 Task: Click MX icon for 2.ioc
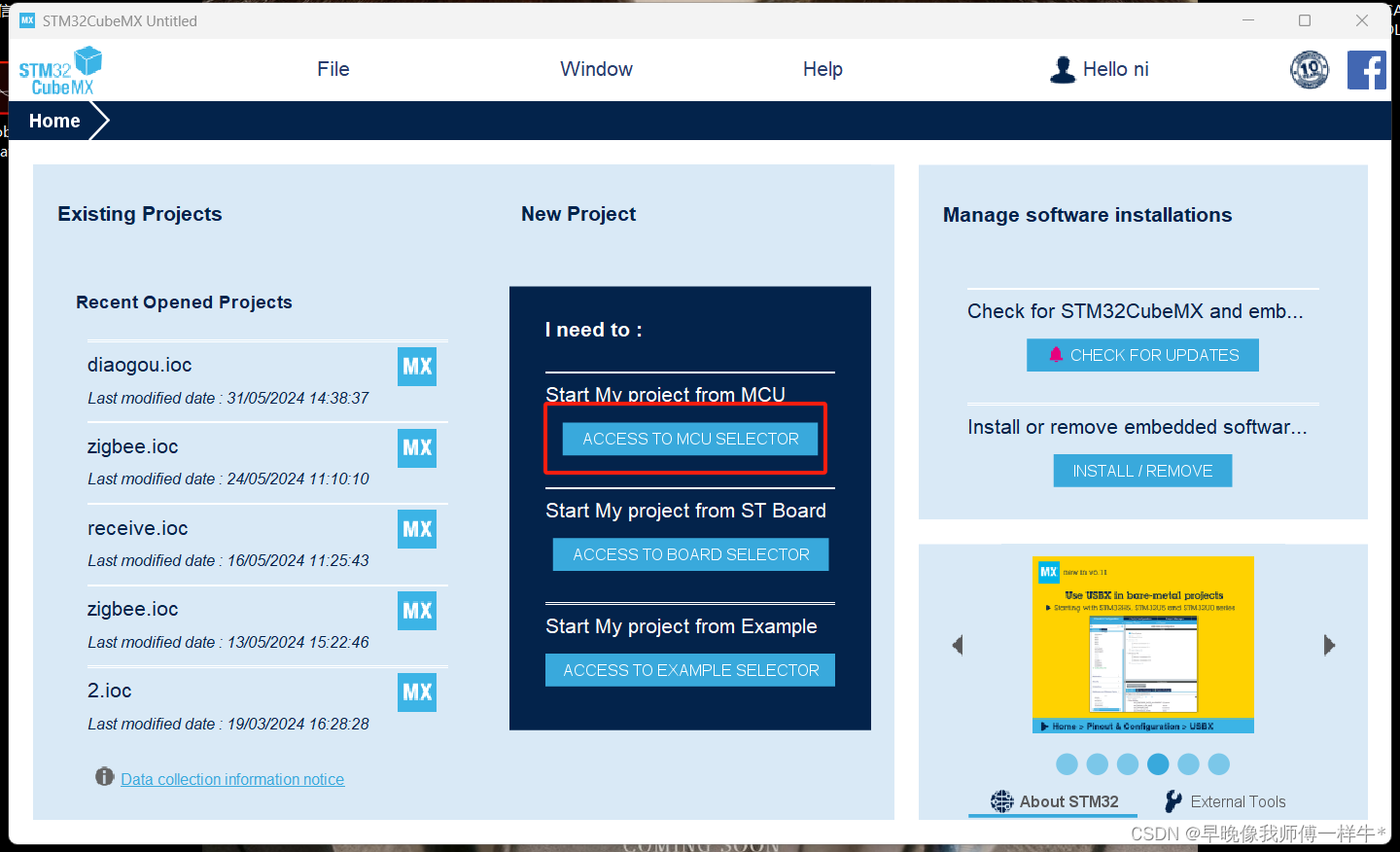(x=417, y=692)
